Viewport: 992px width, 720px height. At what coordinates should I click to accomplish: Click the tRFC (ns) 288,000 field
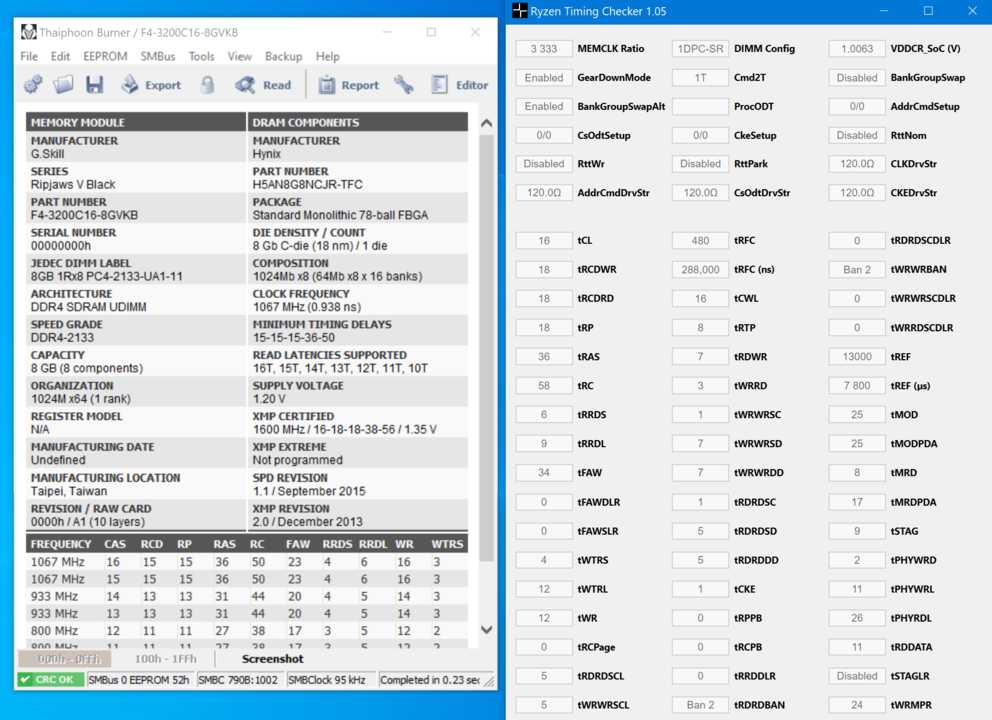point(700,270)
